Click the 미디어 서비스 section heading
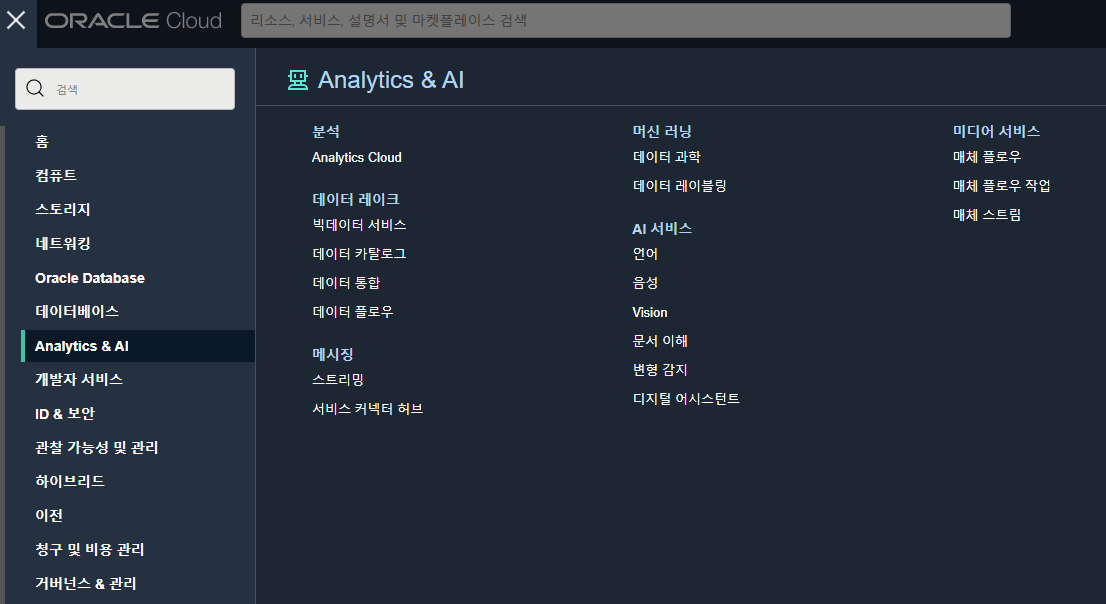This screenshot has width=1106, height=604. [x=996, y=131]
